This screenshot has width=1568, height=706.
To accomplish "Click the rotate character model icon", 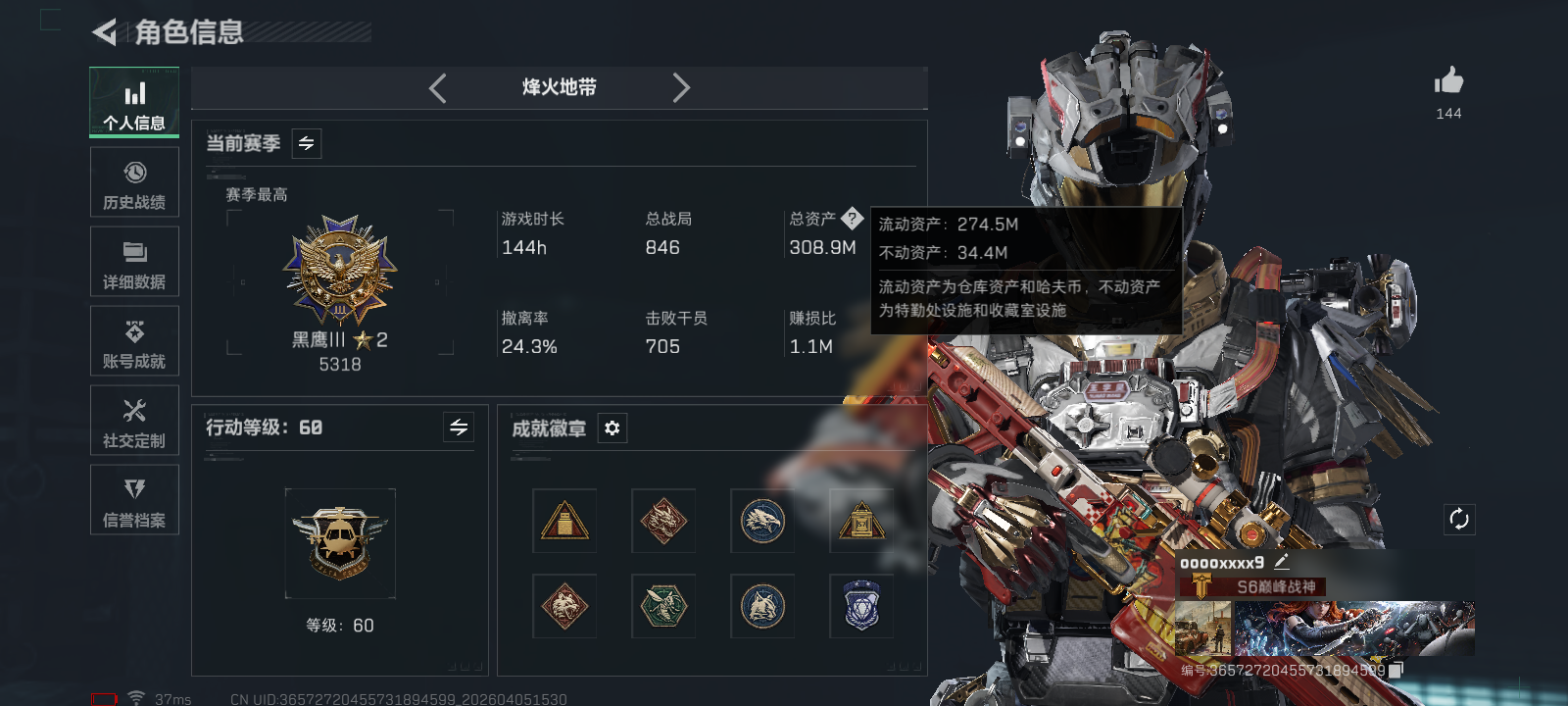I will pos(1459,519).
